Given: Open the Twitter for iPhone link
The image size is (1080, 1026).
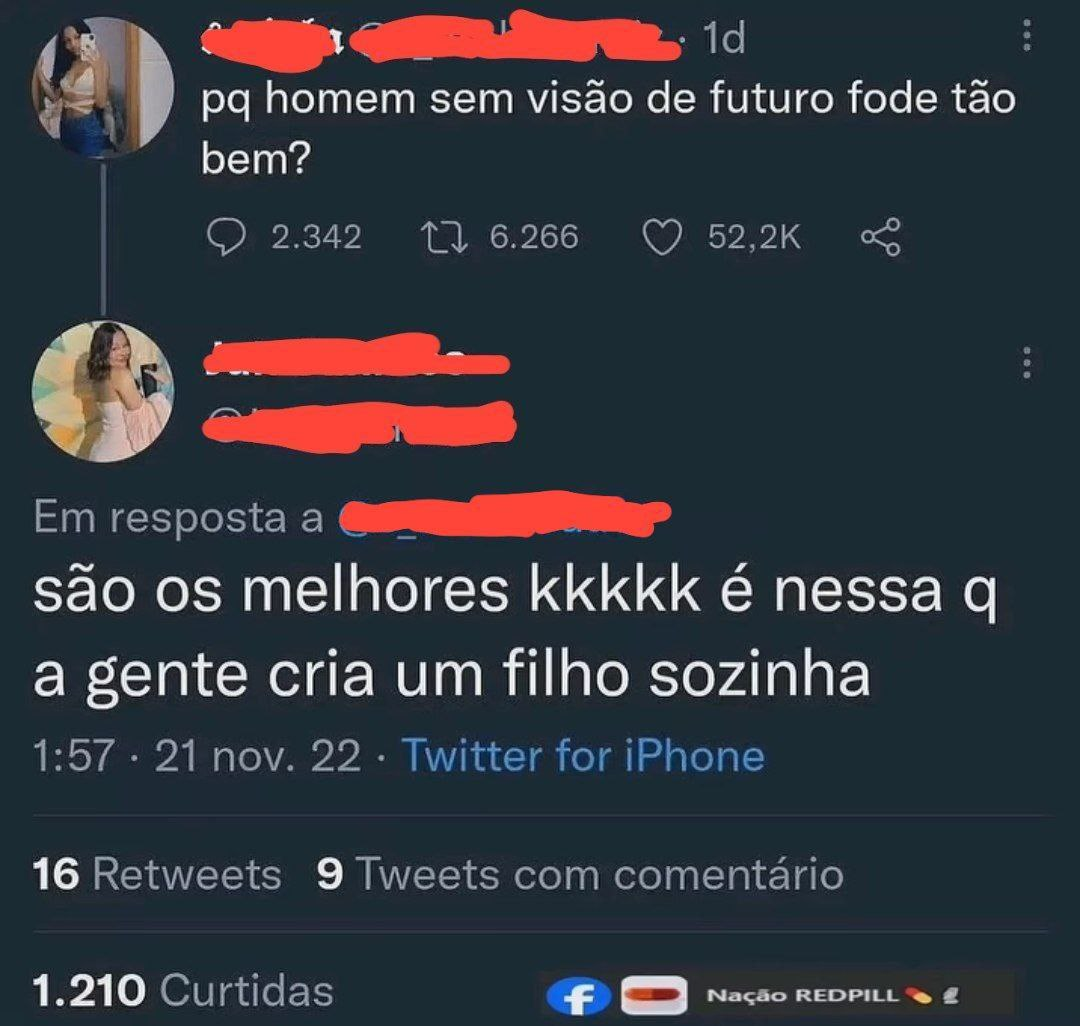Looking at the screenshot, I should [583, 755].
